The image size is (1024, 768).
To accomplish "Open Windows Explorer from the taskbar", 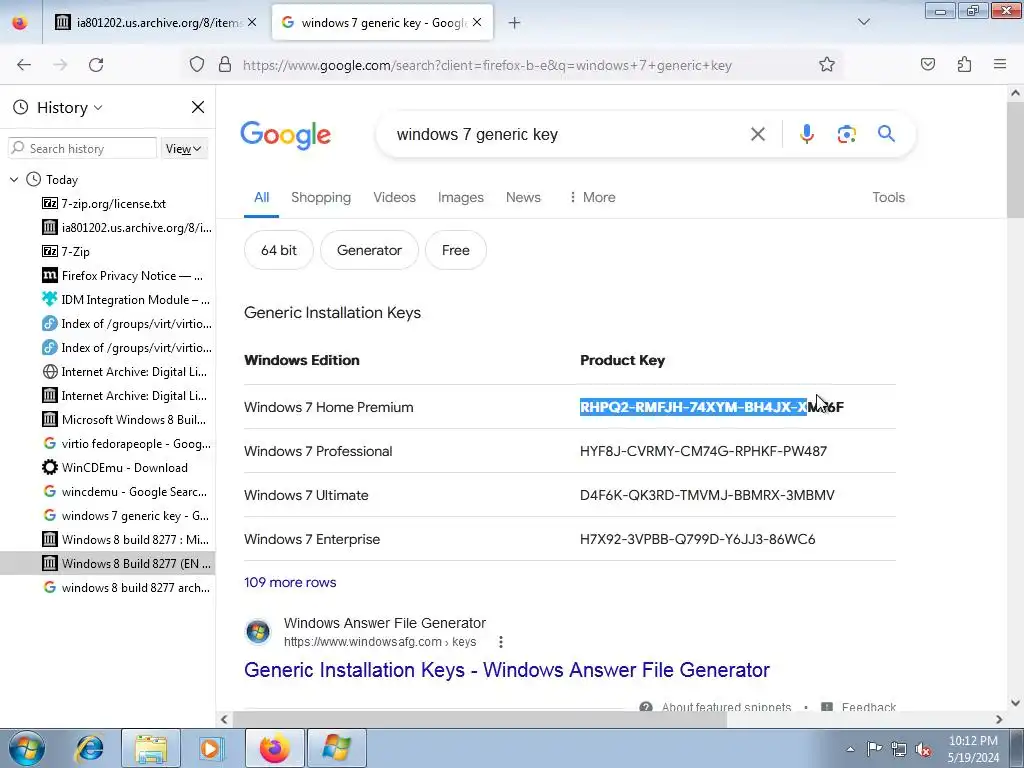I will click(x=151, y=748).
